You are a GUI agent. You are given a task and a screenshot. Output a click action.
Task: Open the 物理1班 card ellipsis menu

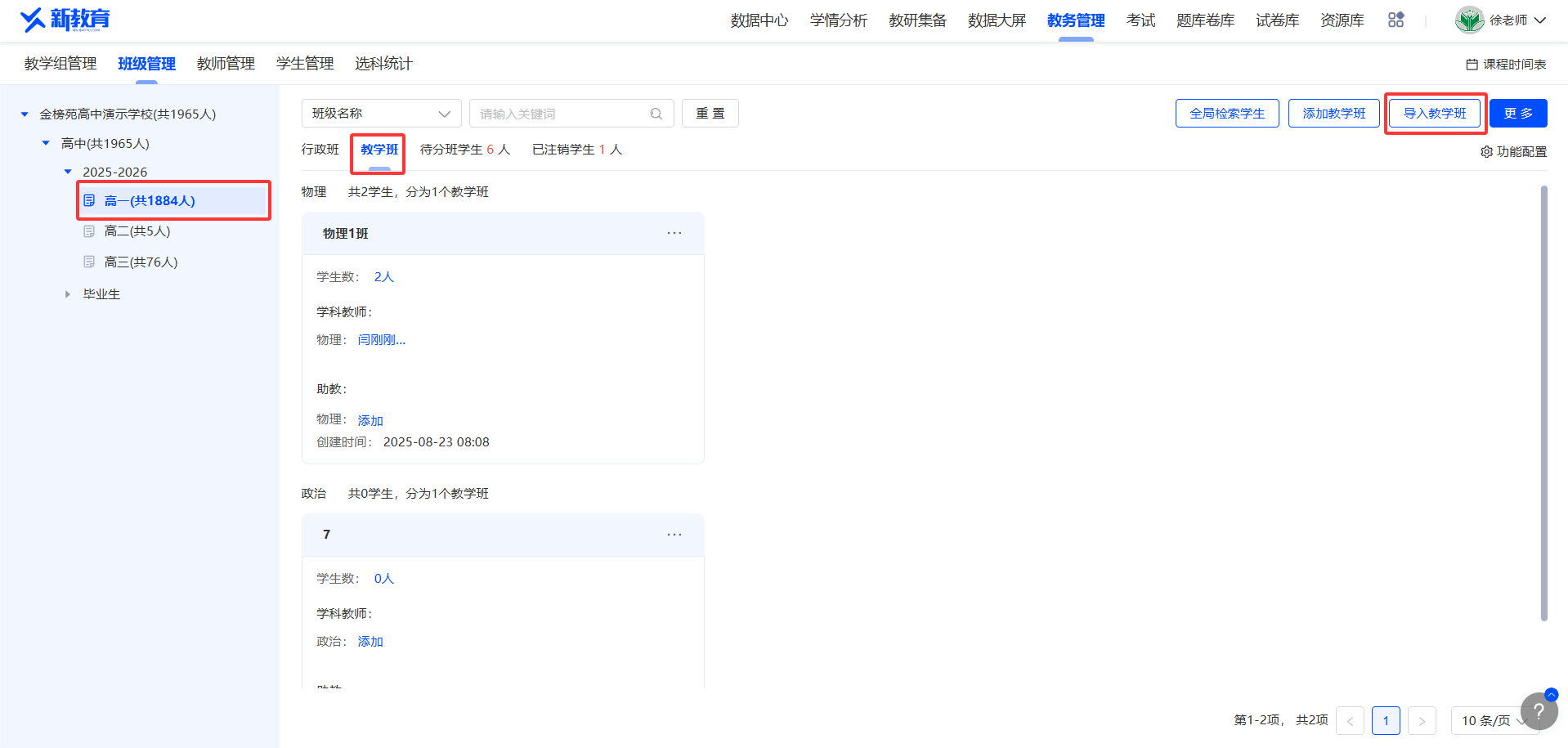click(x=674, y=233)
